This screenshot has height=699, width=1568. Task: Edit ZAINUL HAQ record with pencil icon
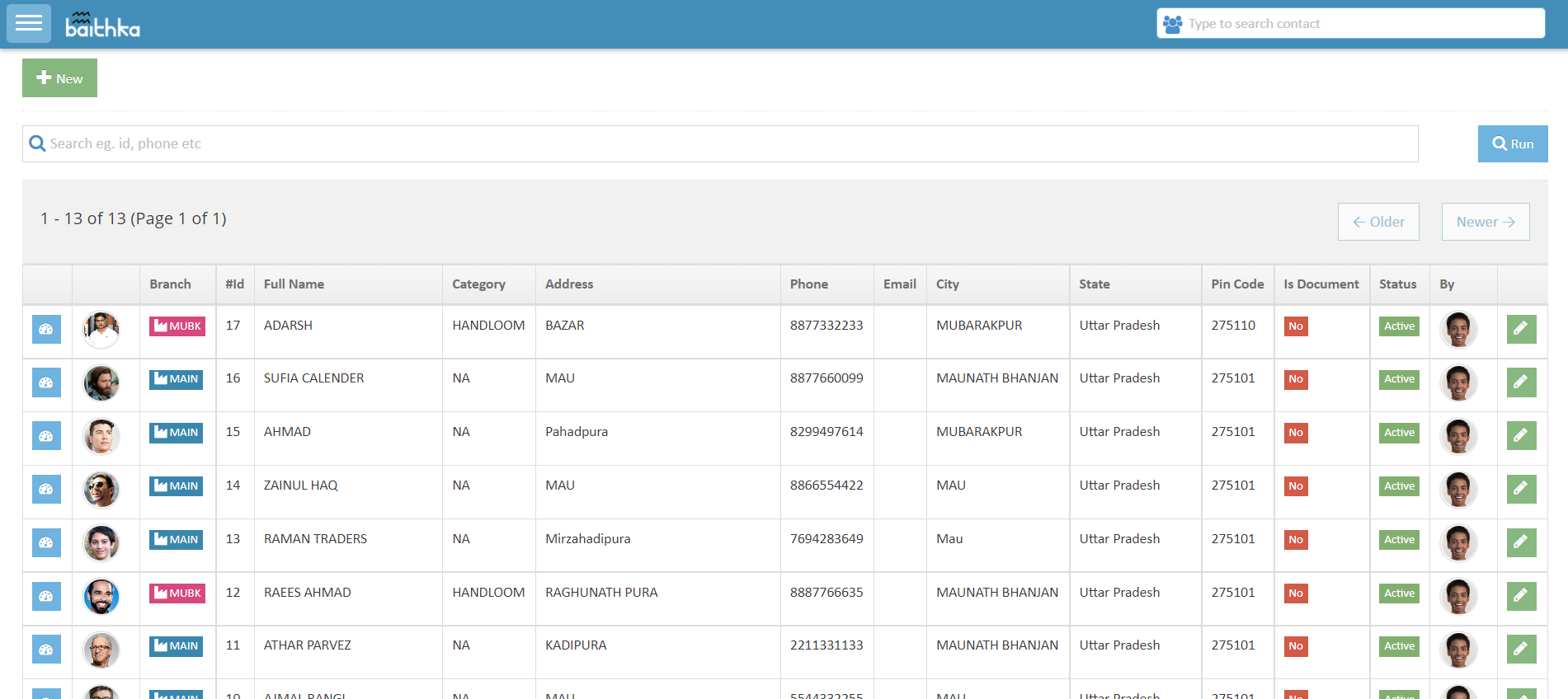pyautogui.click(x=1521, y=490)
